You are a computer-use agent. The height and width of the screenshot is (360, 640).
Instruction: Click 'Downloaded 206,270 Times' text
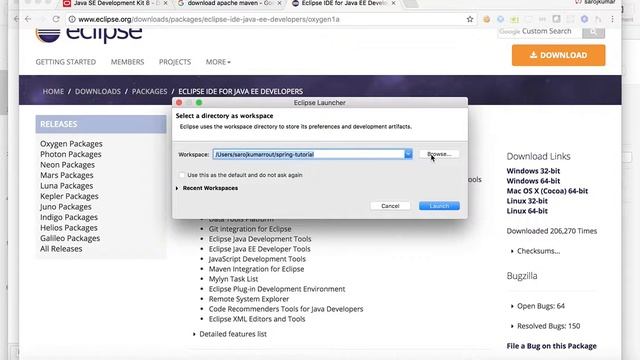click(551, 231)
